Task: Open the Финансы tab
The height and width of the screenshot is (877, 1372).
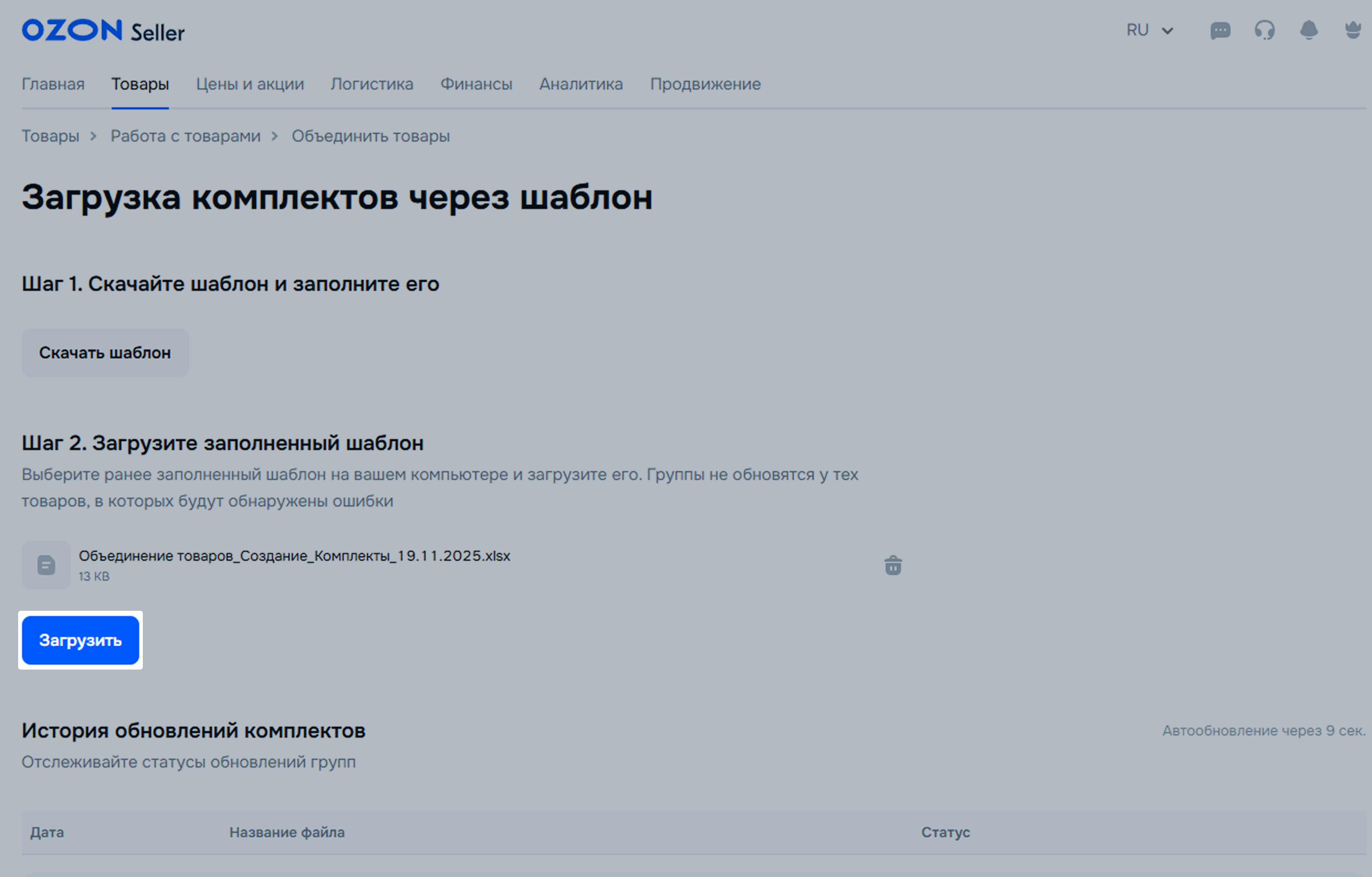Action: pyautogui.click(x=476, y=84)
